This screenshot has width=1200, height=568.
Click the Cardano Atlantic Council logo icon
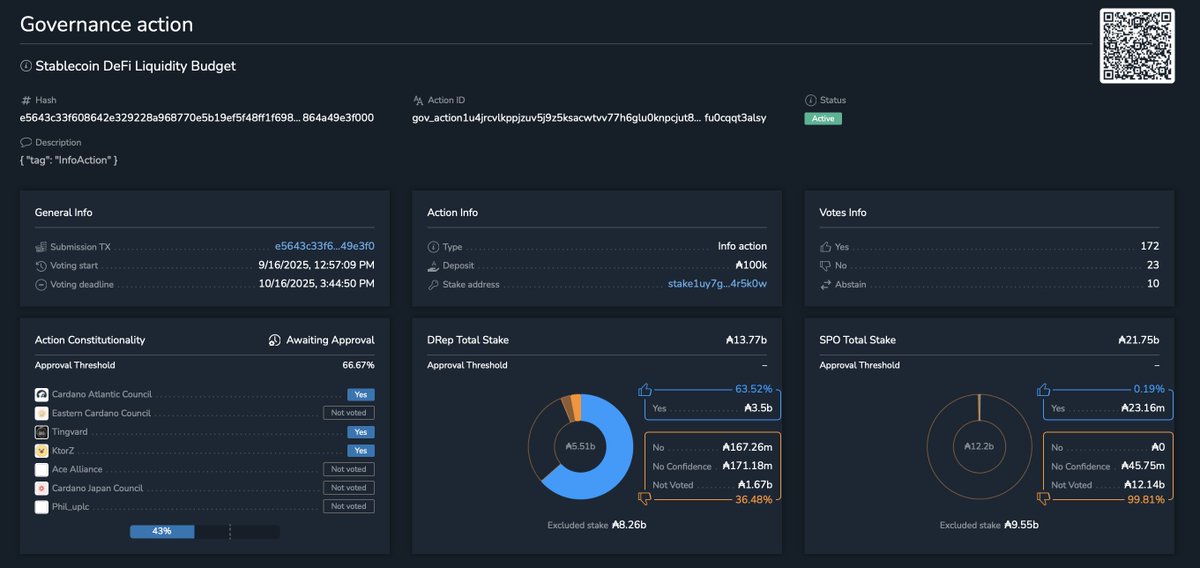[42, 395]
